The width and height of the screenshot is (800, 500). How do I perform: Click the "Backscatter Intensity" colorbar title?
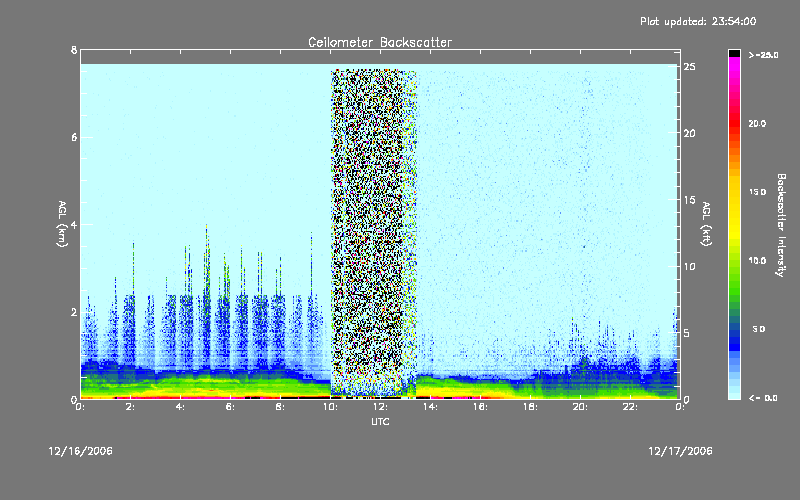[781, 225]
